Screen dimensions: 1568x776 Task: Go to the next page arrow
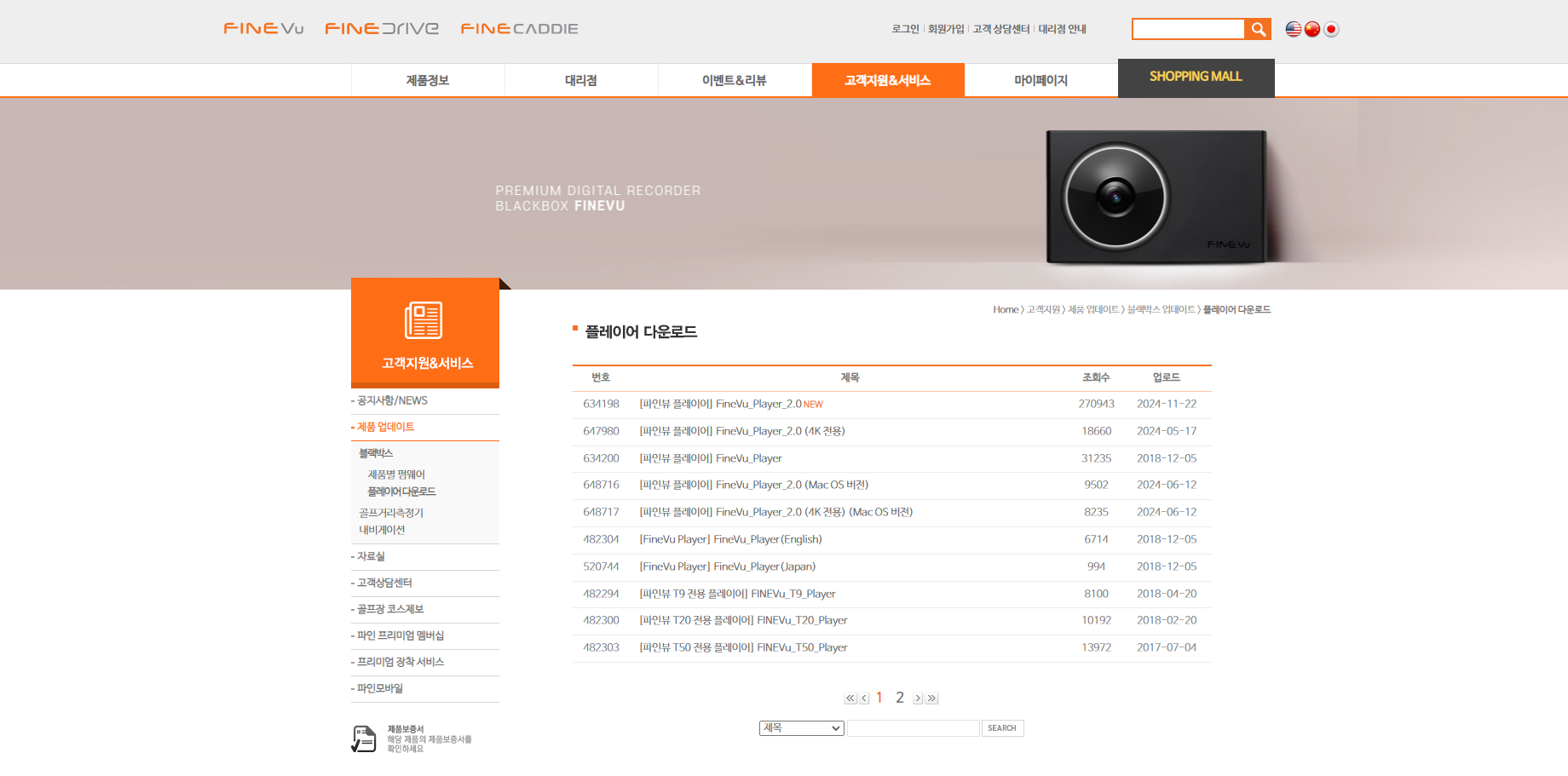pyautogui.click(x=918, y=698)
